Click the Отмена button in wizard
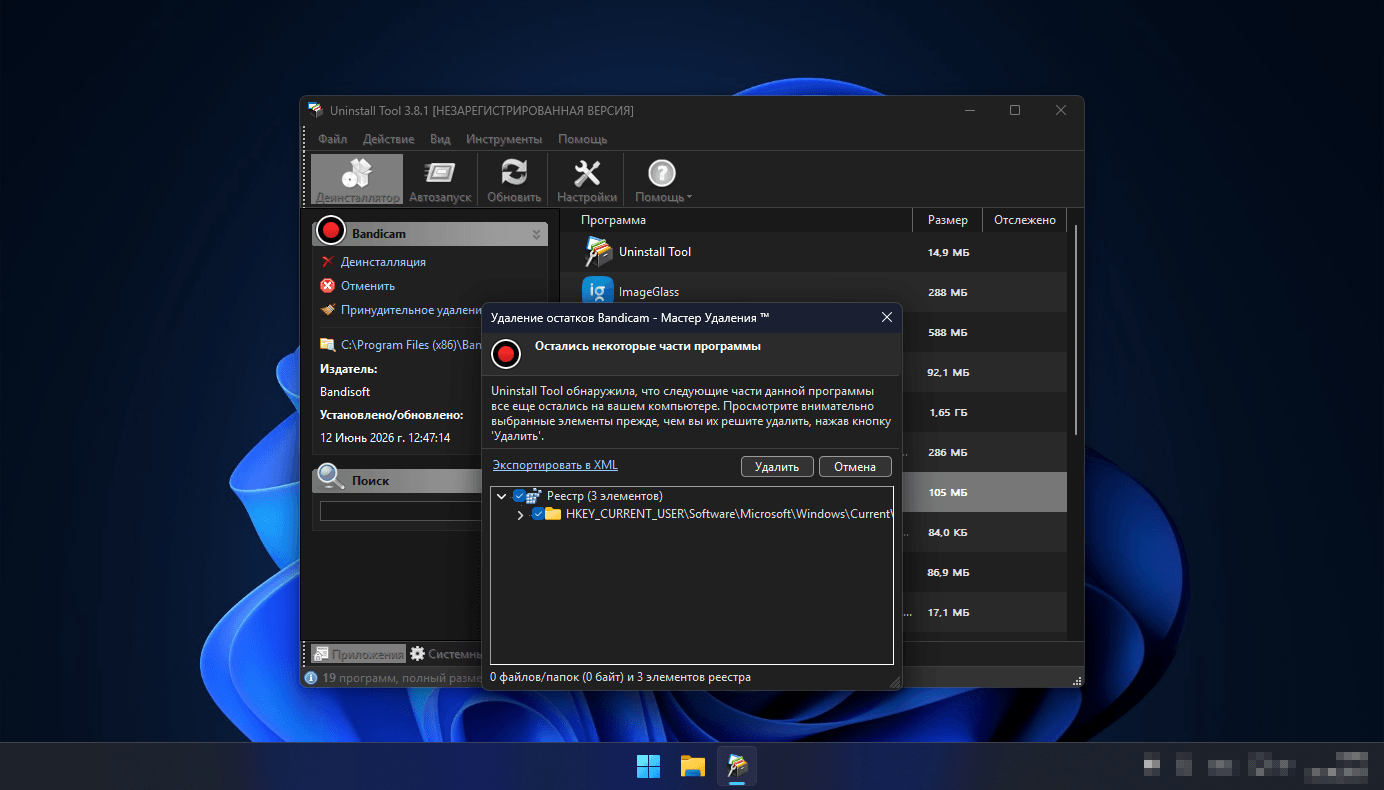The image size is (1384, 790). [x=855, y=467]
